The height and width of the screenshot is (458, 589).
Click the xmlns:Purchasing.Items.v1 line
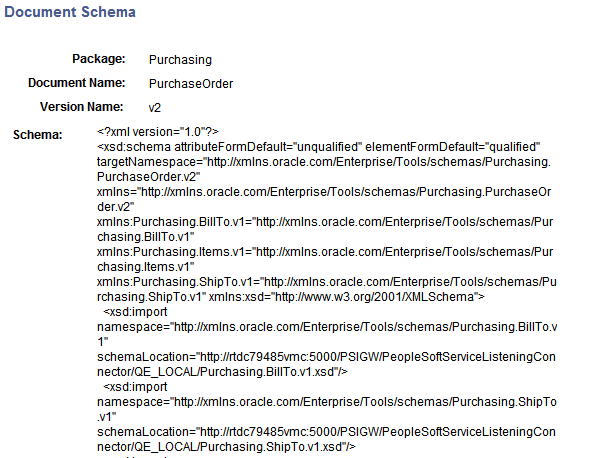pyautogui.click(x=325, y=252)
